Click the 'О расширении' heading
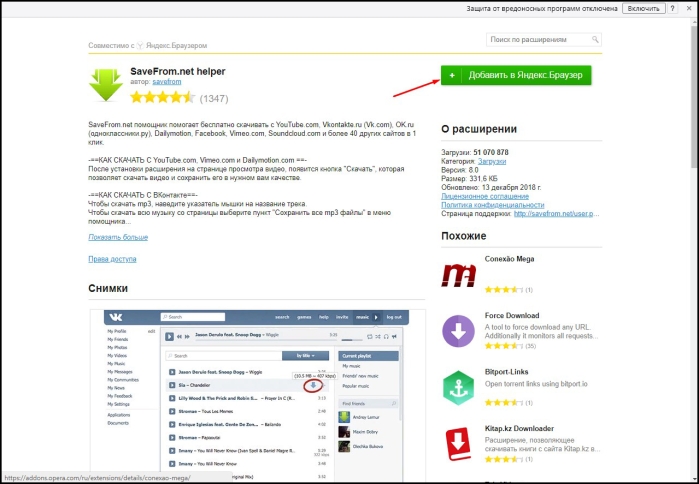The width and height of the screenshot is (699, 484). [479, 129]
